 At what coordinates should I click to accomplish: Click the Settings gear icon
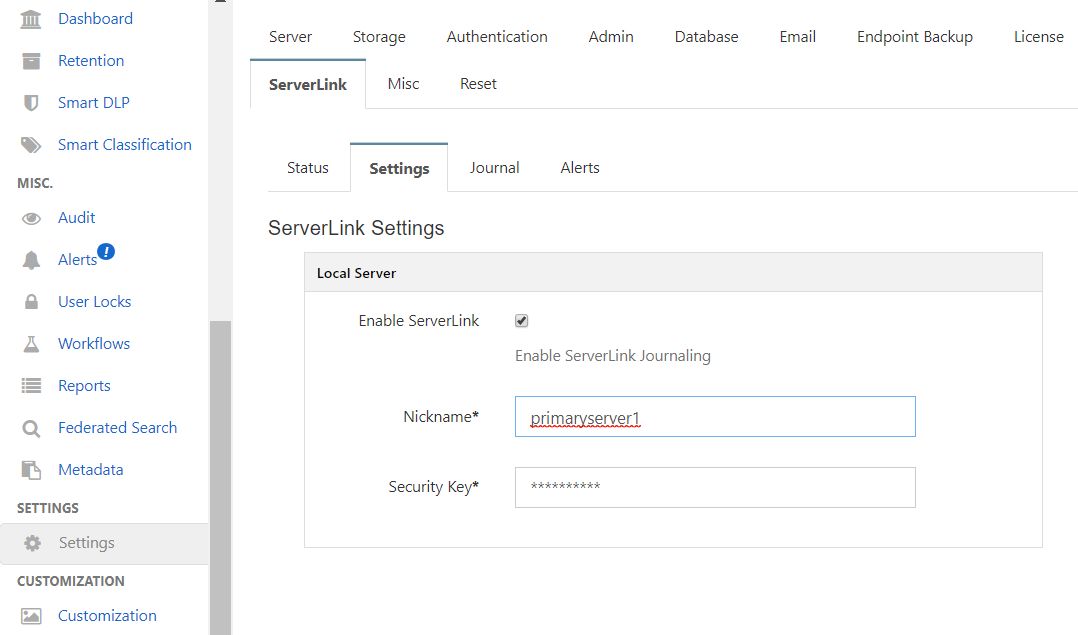[32, 543]
